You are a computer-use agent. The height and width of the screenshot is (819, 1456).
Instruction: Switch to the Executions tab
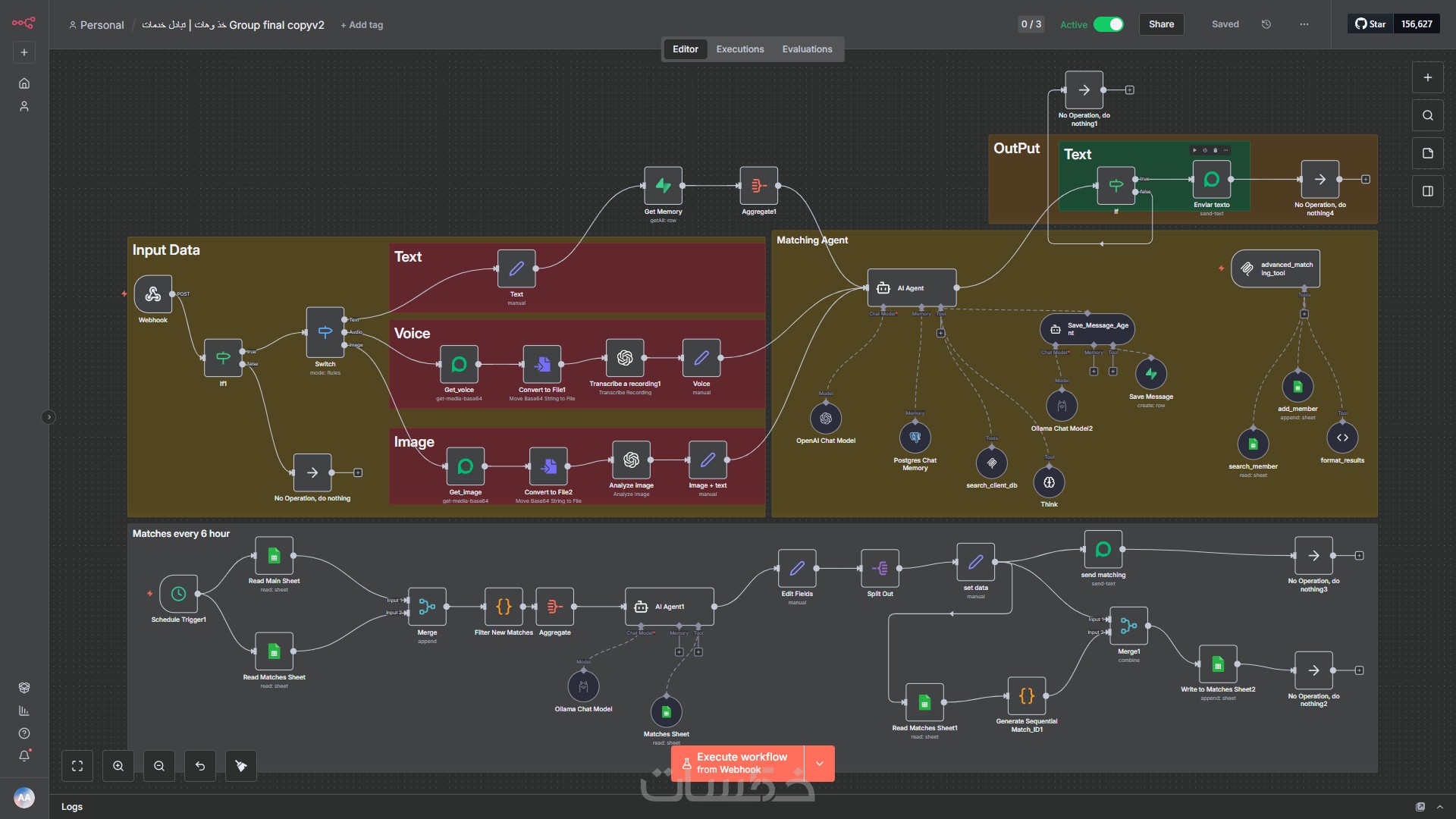tap(739, 49)
